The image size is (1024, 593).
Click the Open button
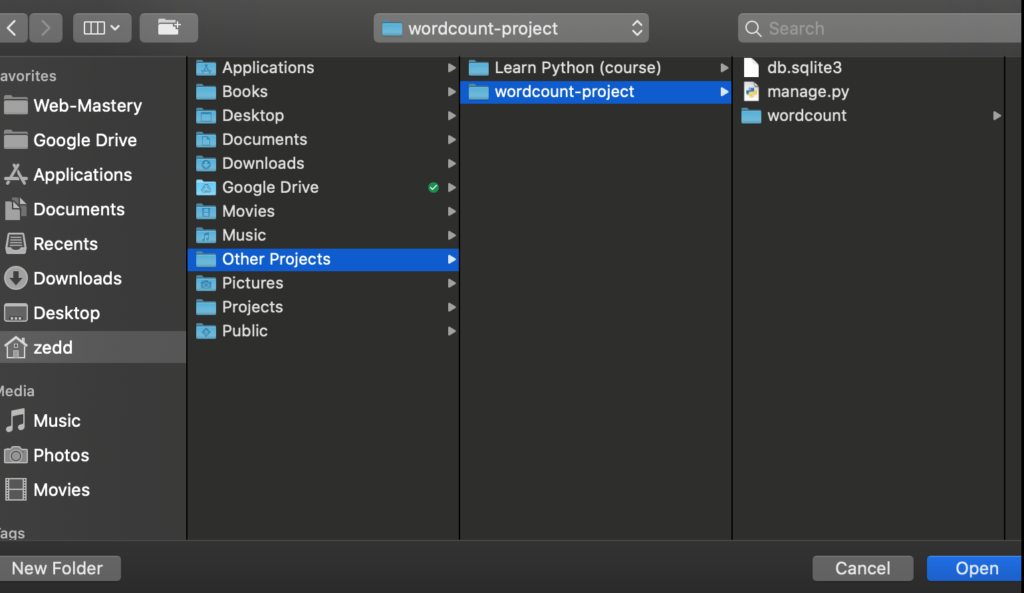(976, 568)
